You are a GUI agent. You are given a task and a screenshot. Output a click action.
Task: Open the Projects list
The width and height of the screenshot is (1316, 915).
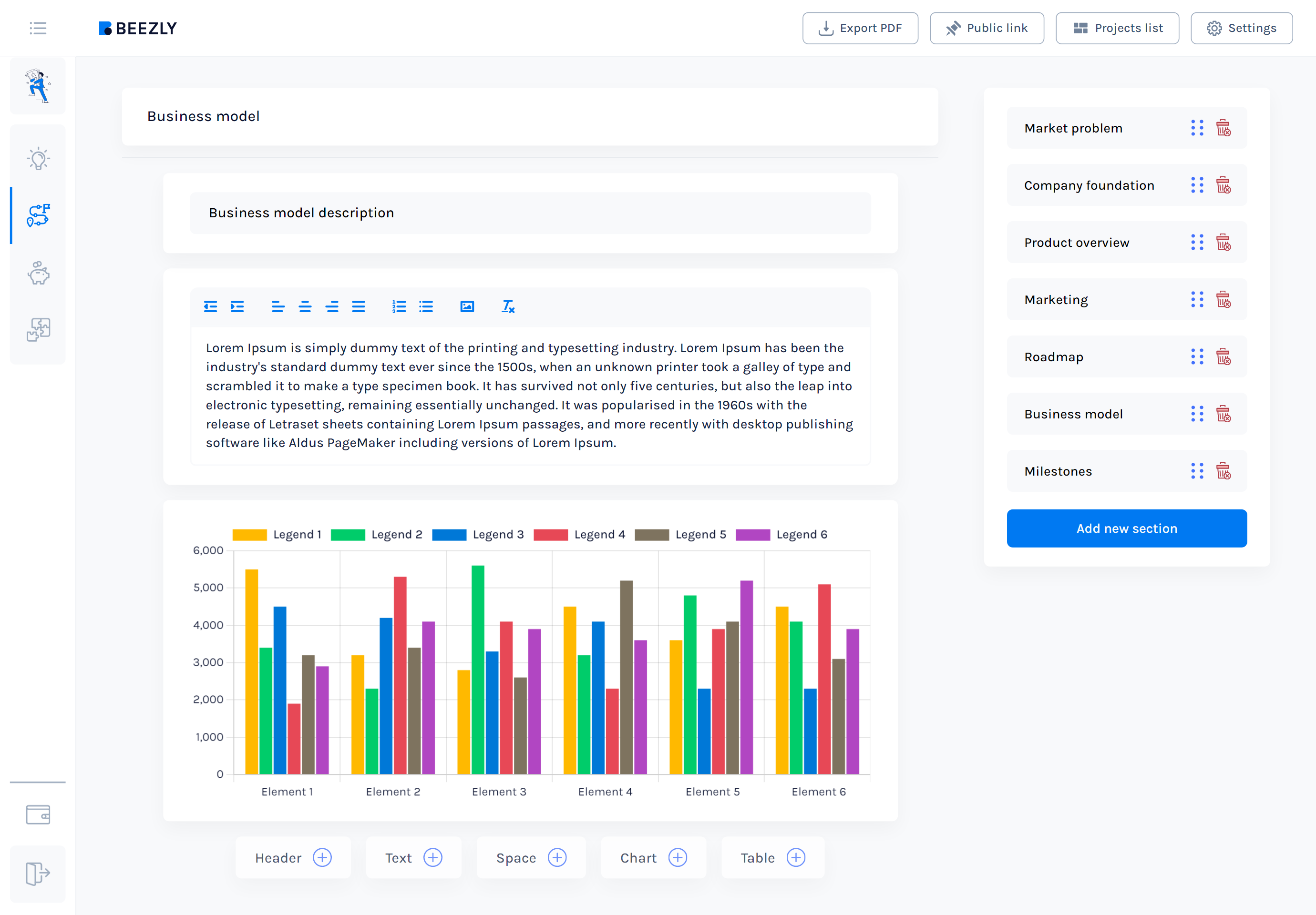1117,28
